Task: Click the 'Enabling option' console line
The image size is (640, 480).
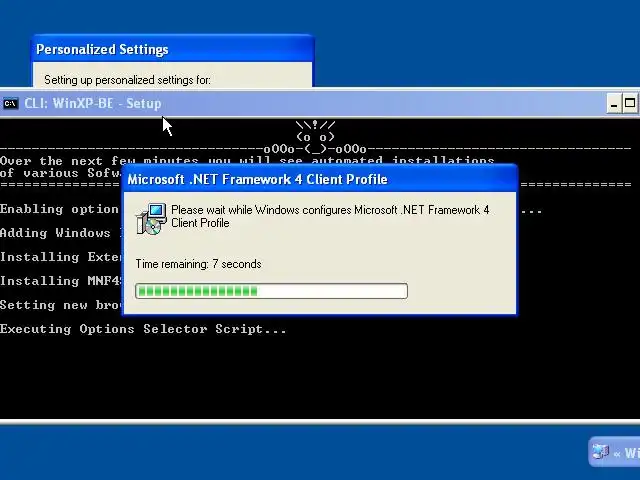Action: [60, 209]
